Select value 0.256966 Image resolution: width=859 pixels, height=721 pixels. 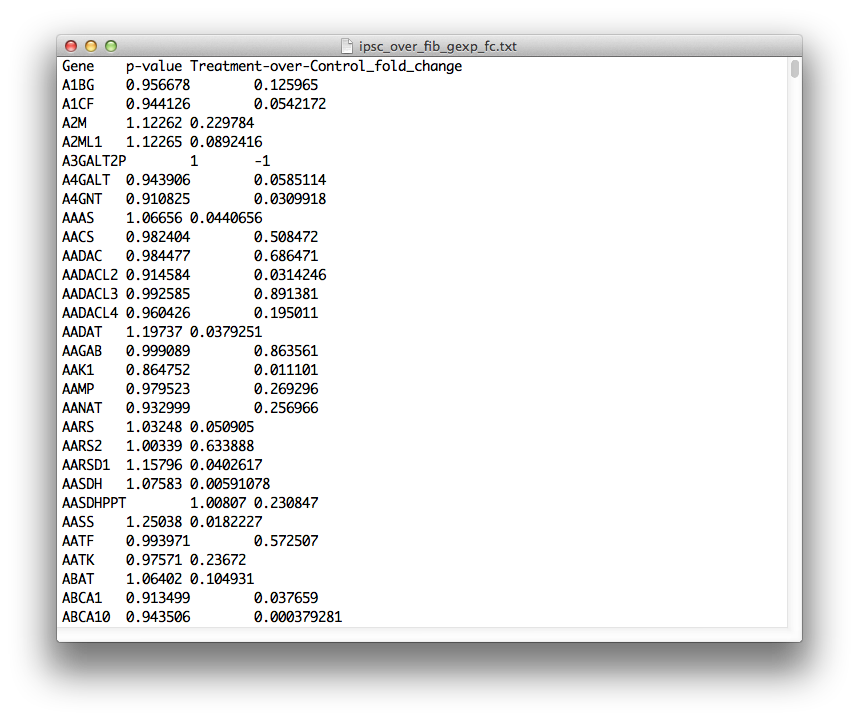click(x=286, y=408)
